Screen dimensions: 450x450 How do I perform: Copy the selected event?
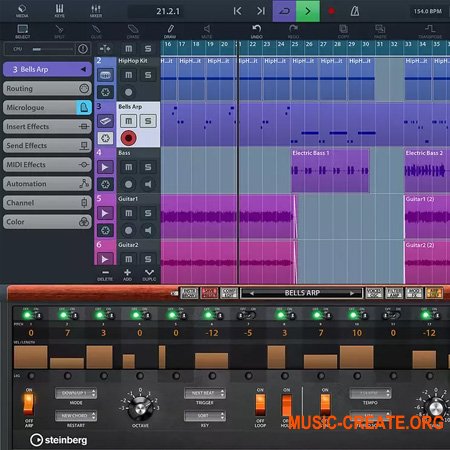[343, 31]
